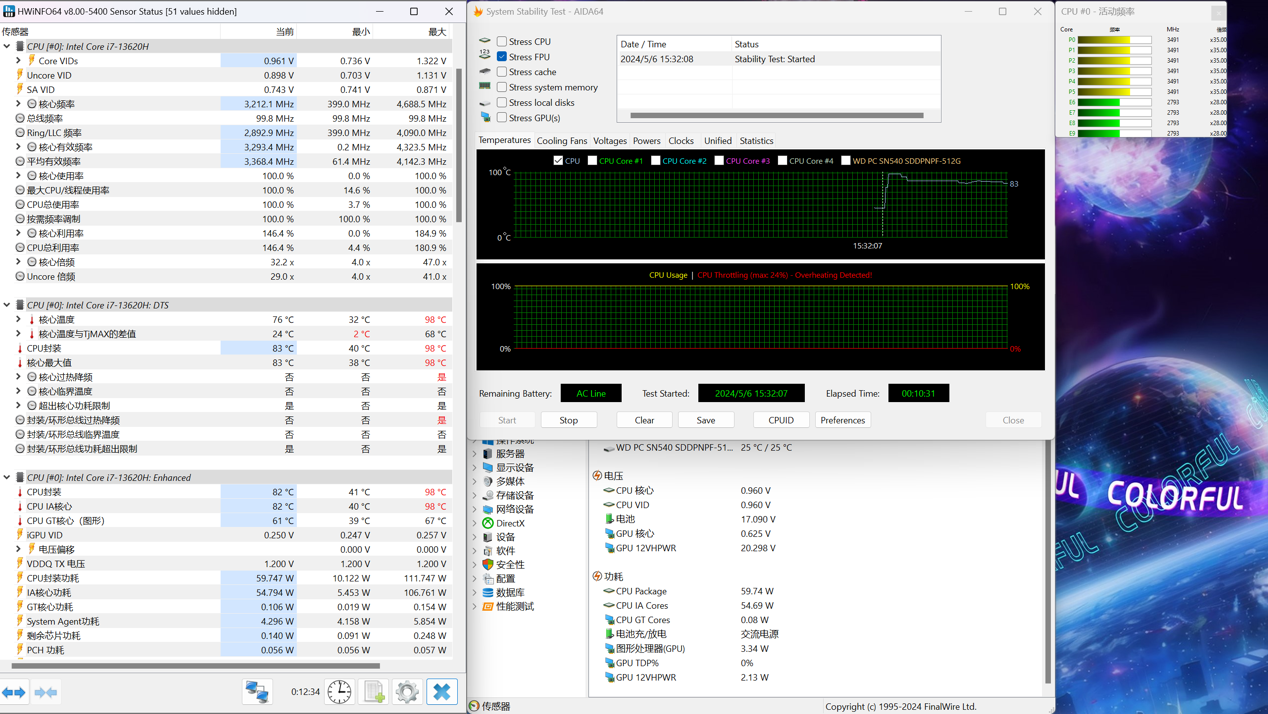1268x714 pixels.
Task: Toggle CPU Core #1 graph checkbox
Action: pos(592,161)
